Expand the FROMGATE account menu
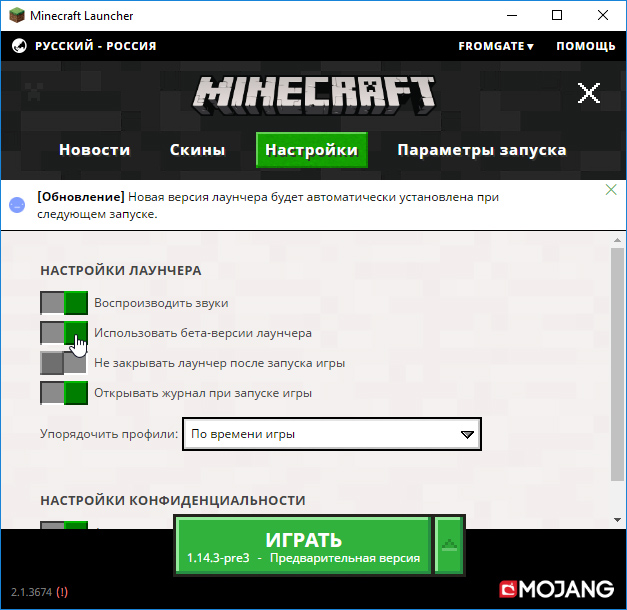The width and height of the screenshot is (627, 610). click(495, 46)
